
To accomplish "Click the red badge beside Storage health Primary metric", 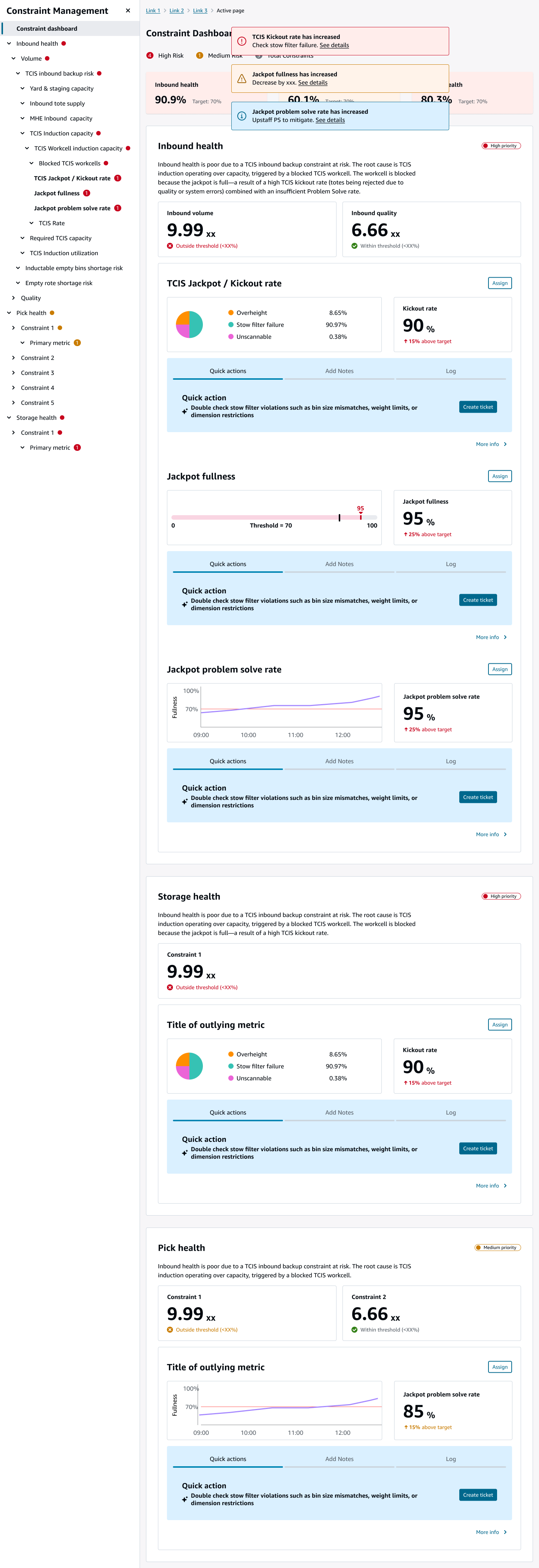I will (77, 447).
